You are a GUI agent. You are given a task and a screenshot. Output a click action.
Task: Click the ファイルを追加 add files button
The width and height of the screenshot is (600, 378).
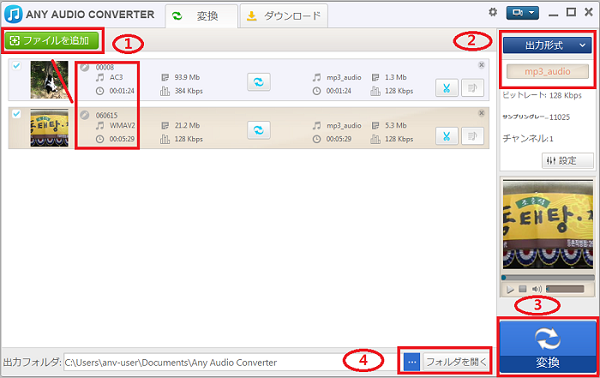pos(52,41)
